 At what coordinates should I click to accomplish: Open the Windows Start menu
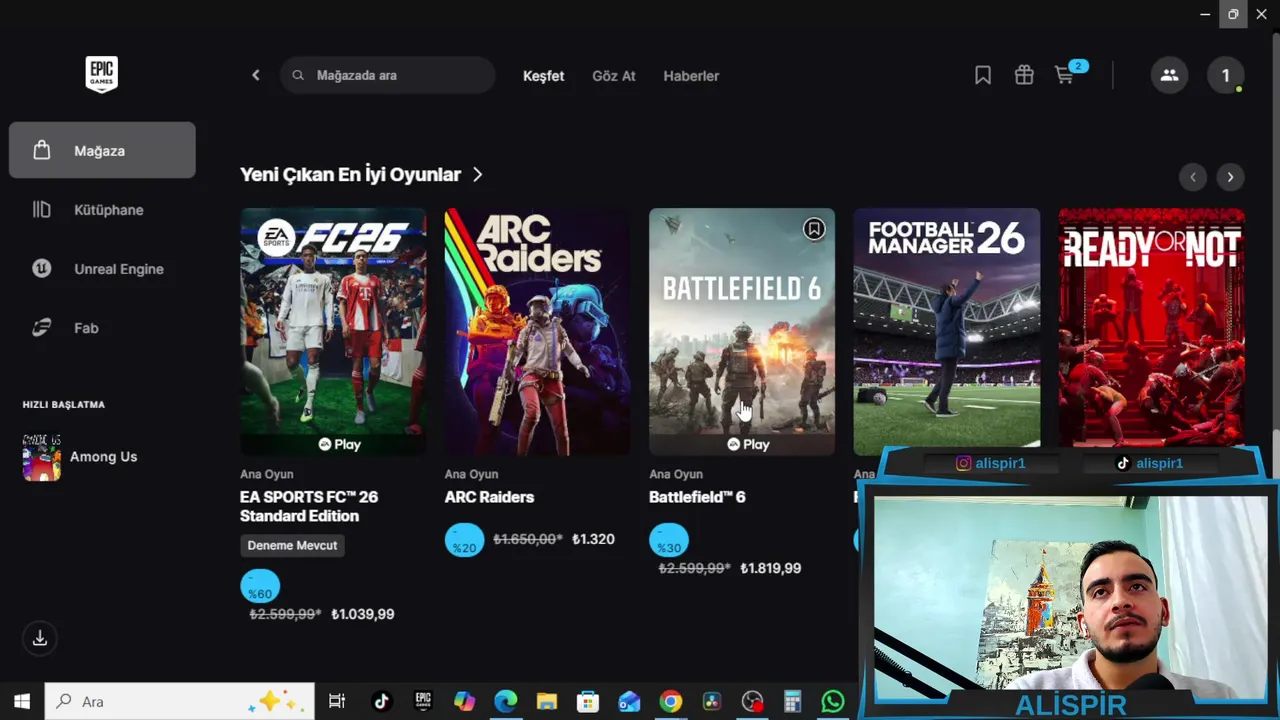click(22, 701)
